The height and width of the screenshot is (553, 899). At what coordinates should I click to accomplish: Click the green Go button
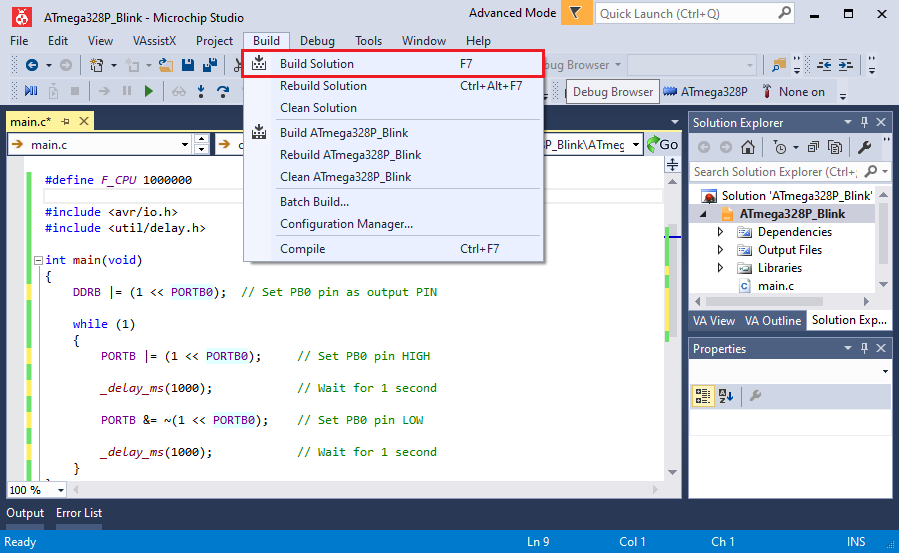pos(663,144)
